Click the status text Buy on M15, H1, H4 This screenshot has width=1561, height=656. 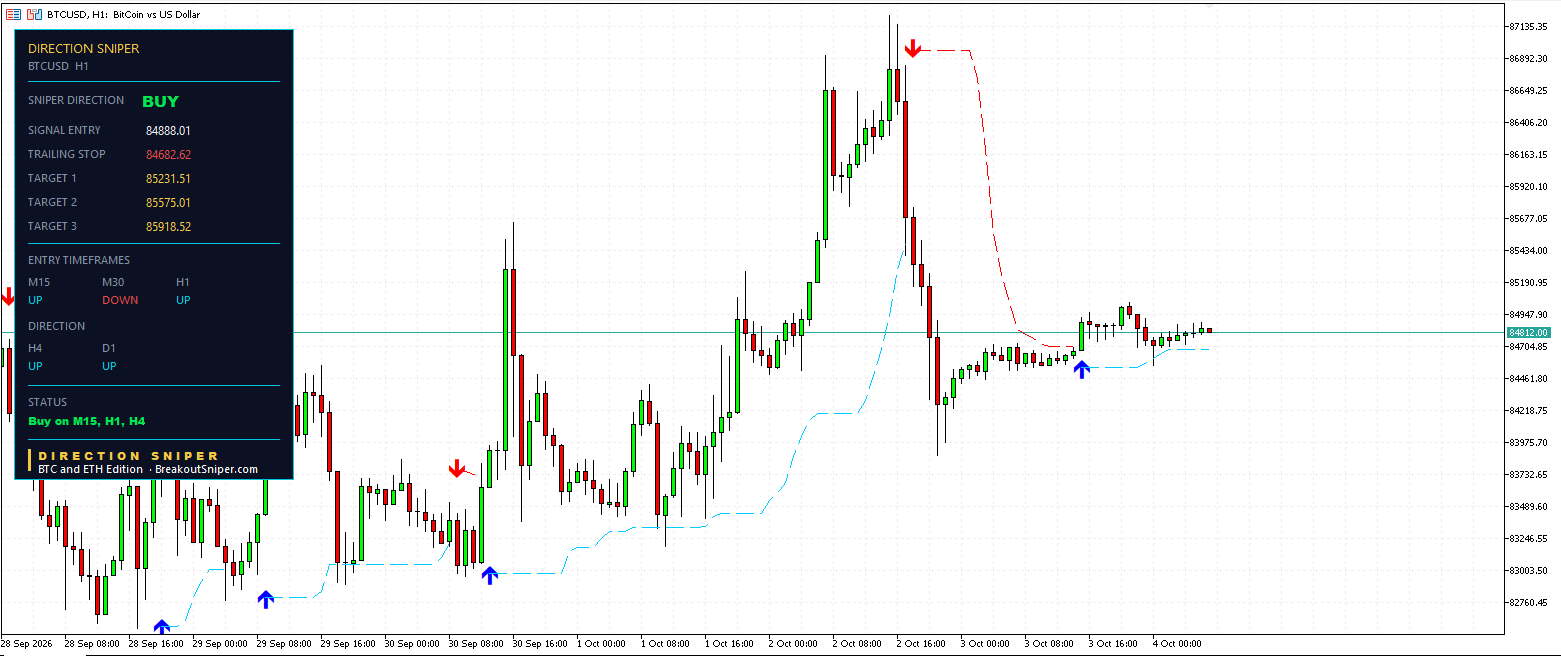[87, 421]
